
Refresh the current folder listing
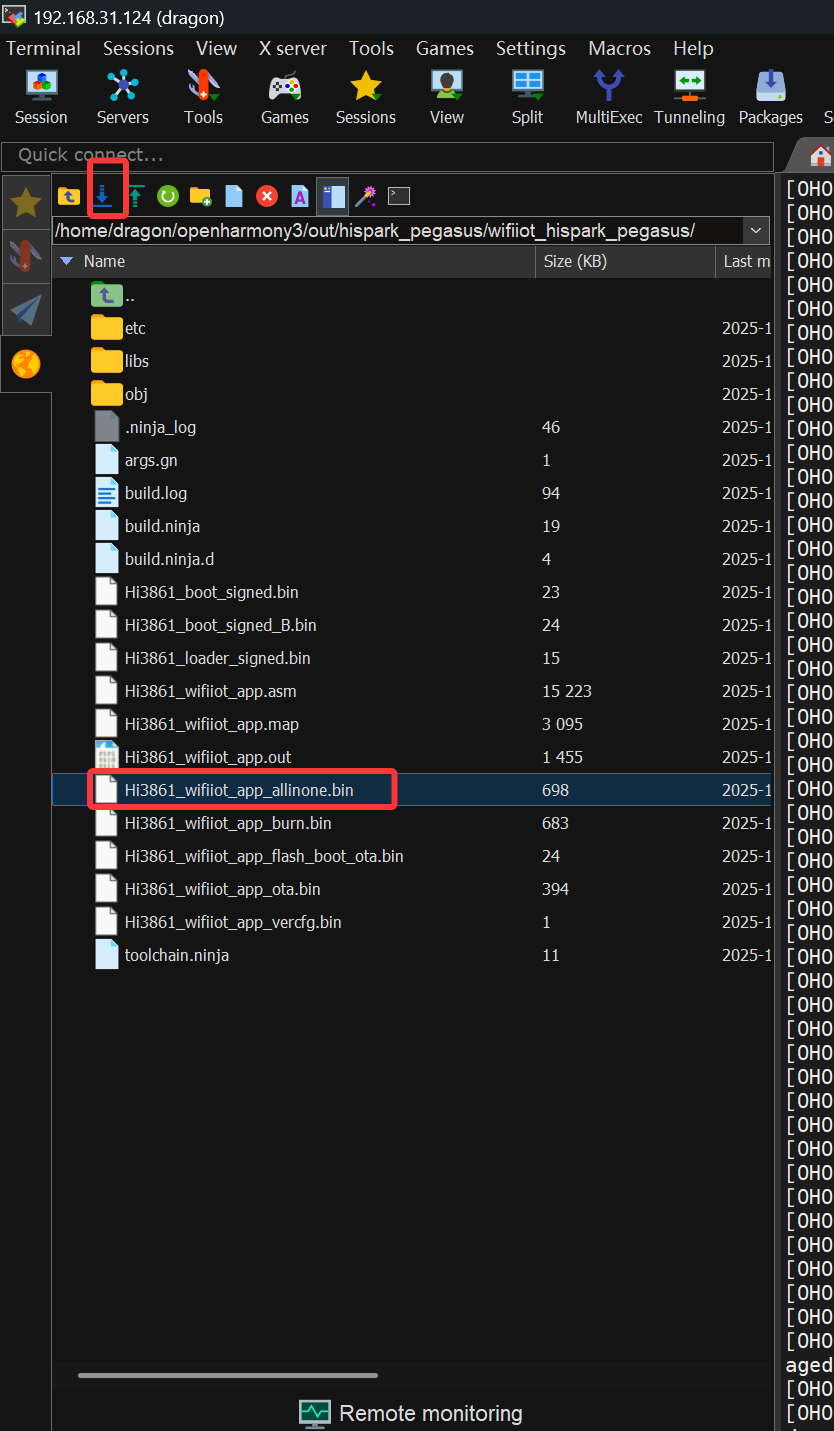point(168,196)
